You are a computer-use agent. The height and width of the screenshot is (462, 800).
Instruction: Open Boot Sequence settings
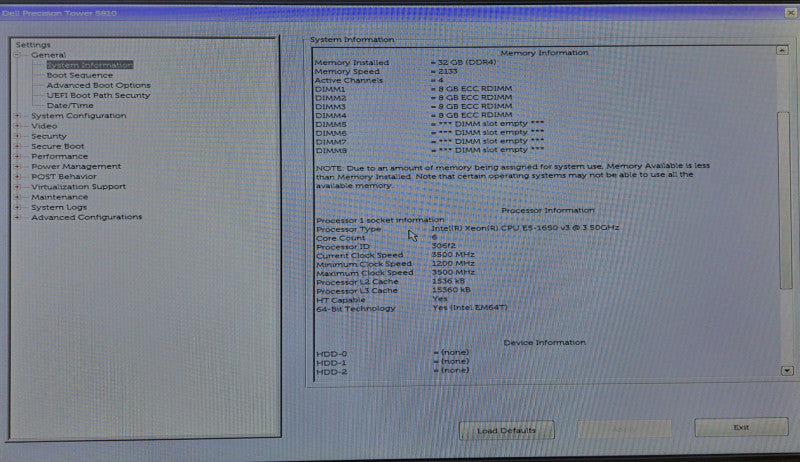pos(80,75)
